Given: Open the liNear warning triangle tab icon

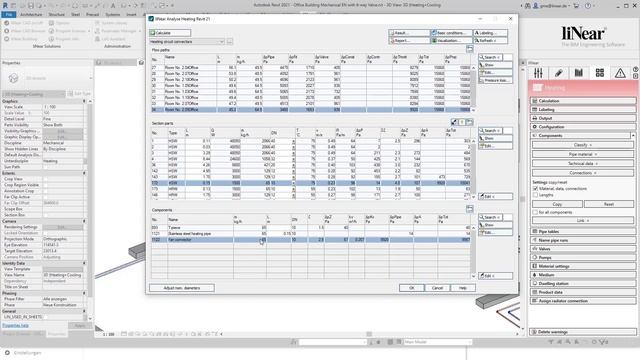Looking at the screenshot, I should pyautogui.click(x=620, y=73).
